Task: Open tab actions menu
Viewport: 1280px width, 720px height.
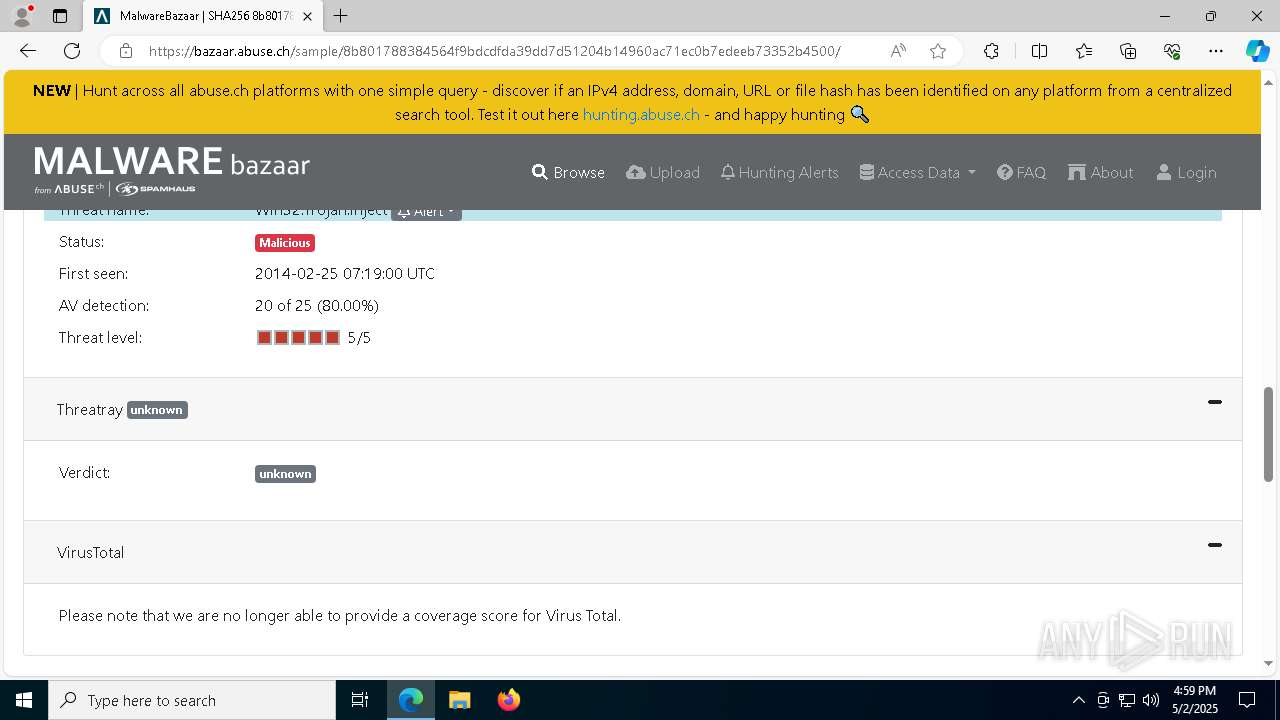Action: (60, 16)
